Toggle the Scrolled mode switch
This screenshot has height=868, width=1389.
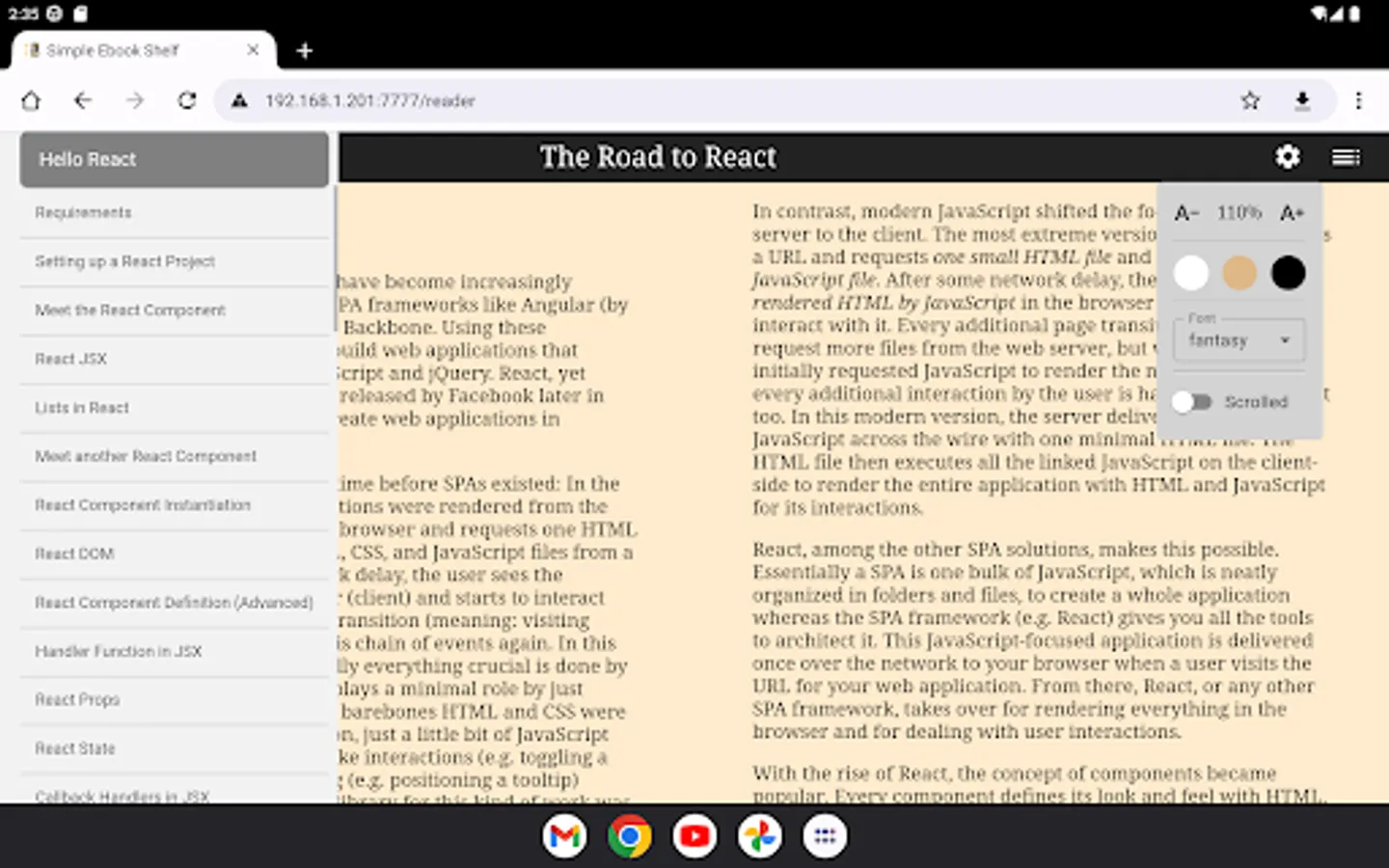pyautogui.click(x=1192, y=402)
